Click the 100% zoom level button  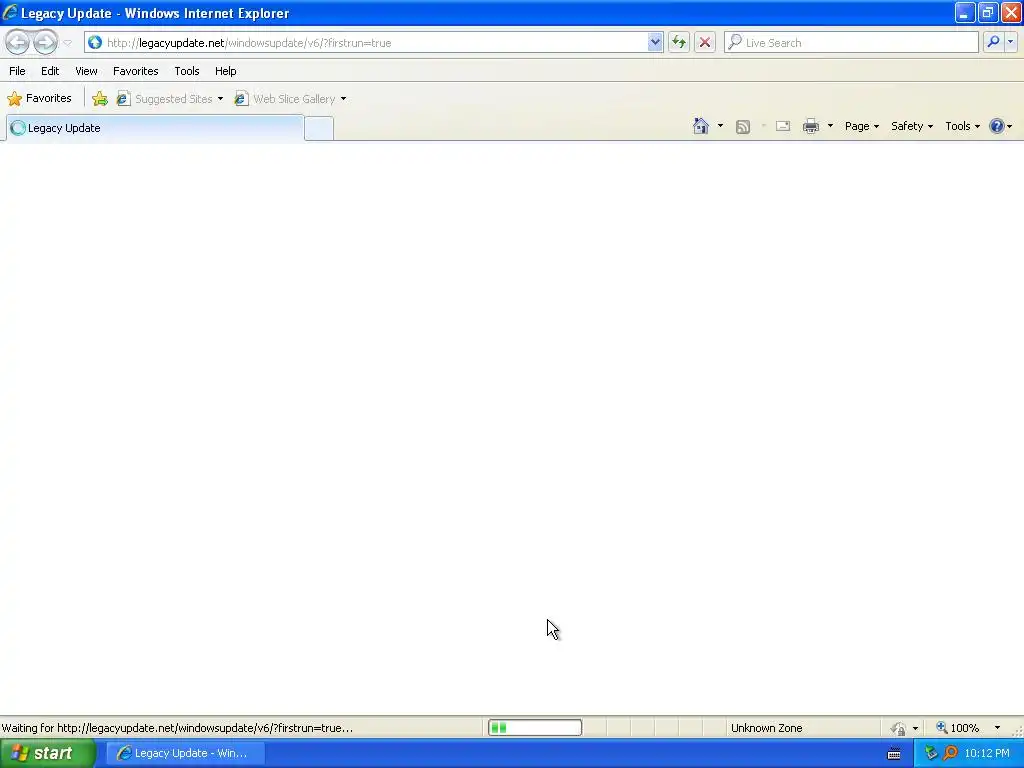(x=958, y=728)
